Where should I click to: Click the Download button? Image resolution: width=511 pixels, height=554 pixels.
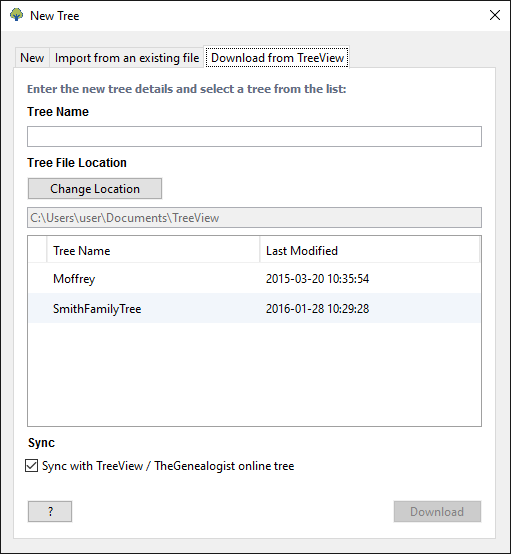pyautogui.click(x=437, y=511)
